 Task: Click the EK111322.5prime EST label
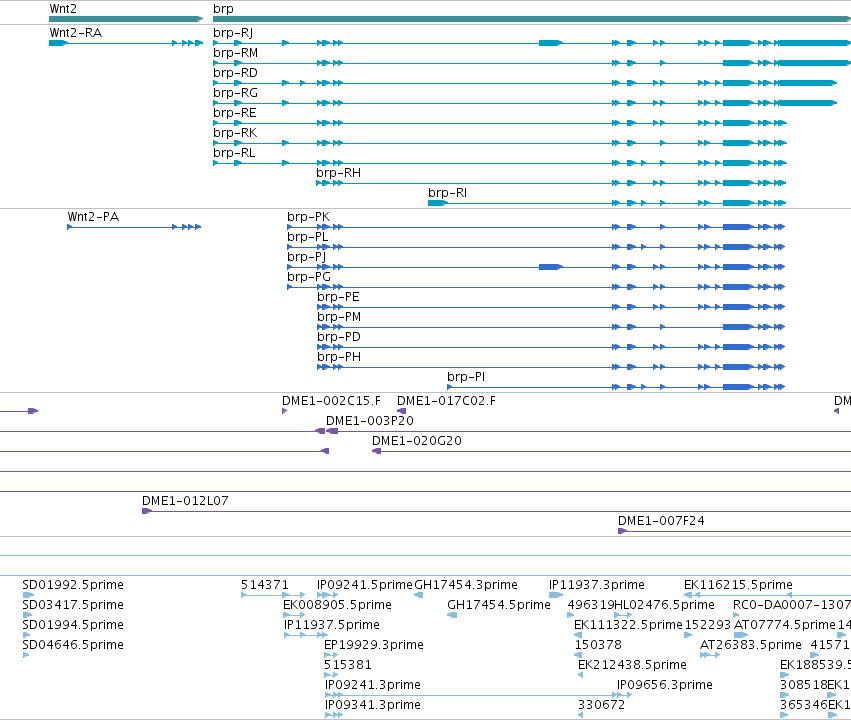[628, 625]
